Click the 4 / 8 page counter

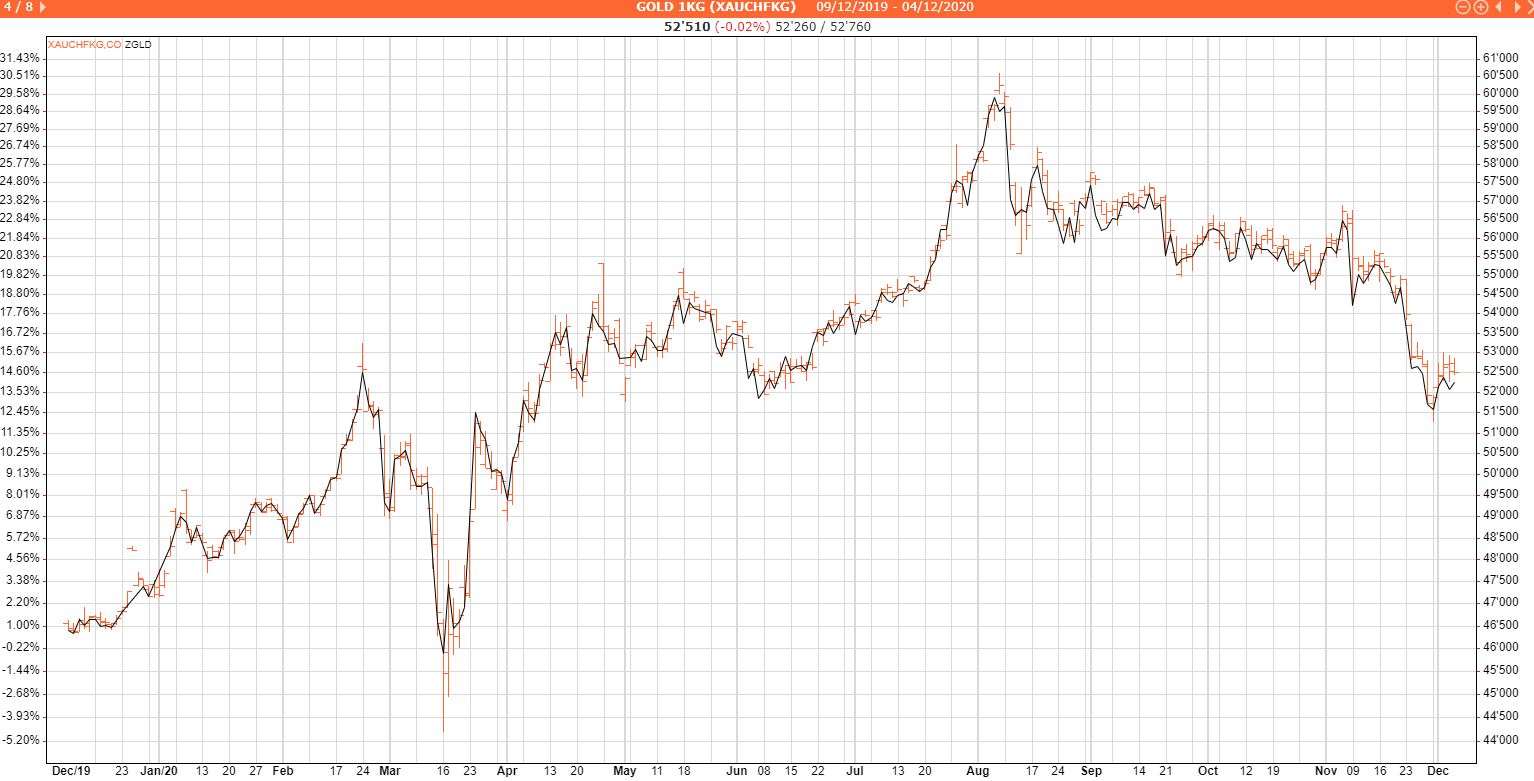19,7
